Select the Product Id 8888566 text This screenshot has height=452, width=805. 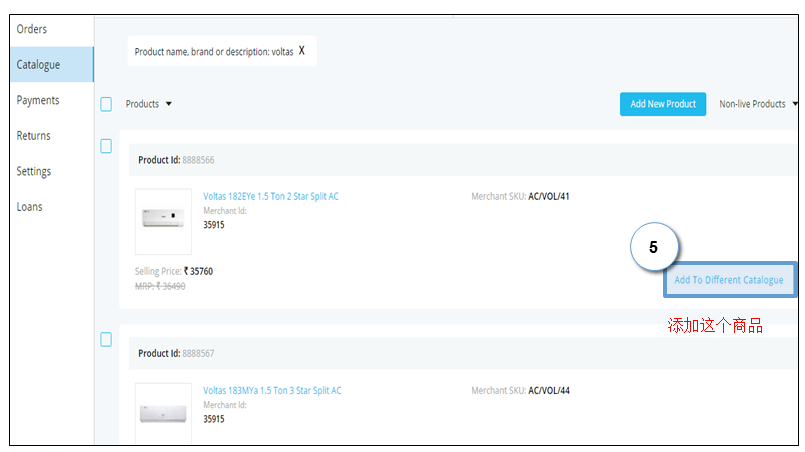pos(176,160)
